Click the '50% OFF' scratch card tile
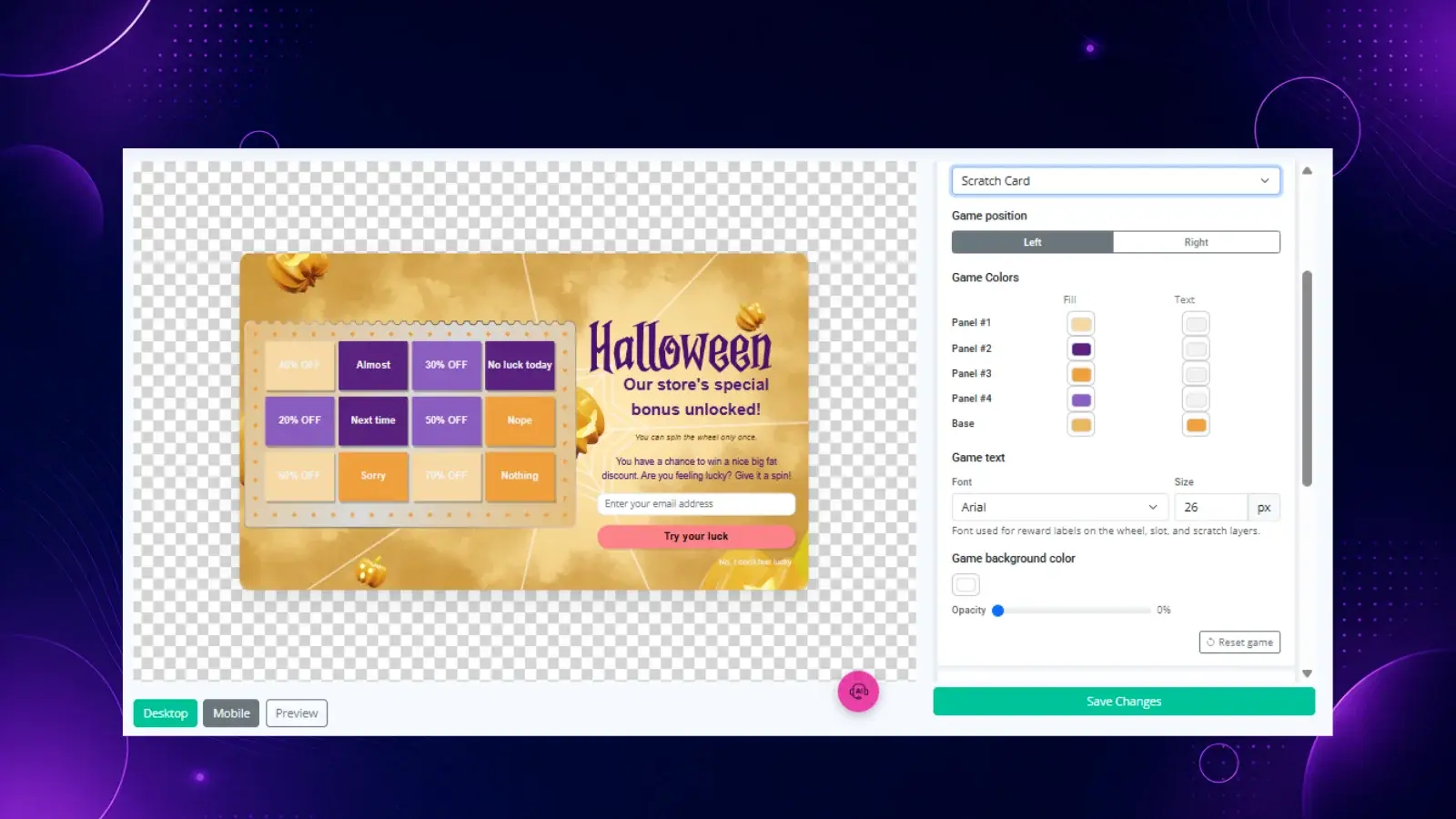This screenshot has width=1456, height=819. 446,420
